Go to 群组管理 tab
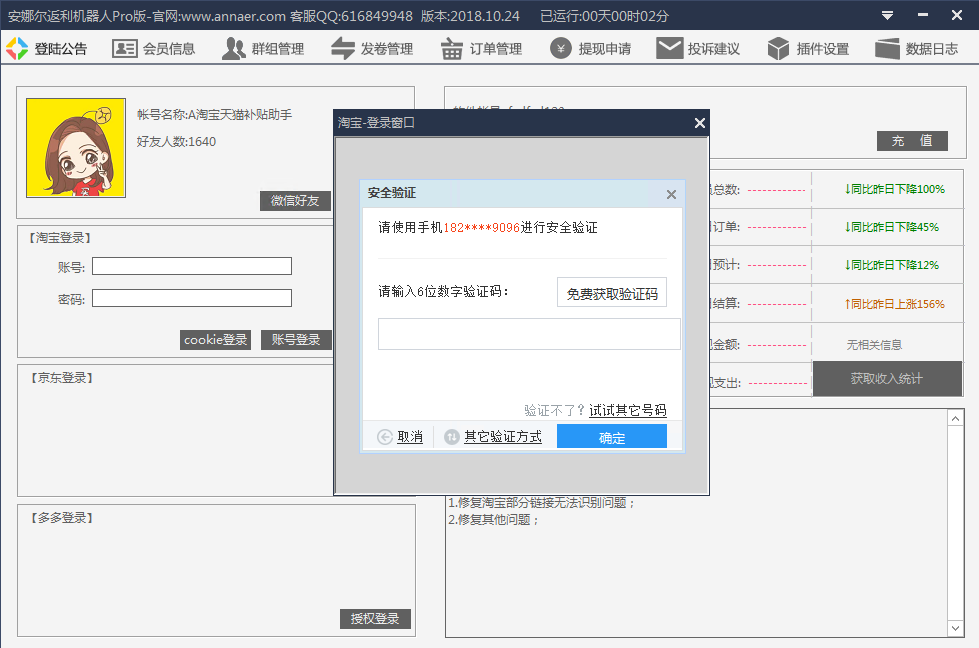Viewport: 979px width, 648px height. (x=278, y=49)
